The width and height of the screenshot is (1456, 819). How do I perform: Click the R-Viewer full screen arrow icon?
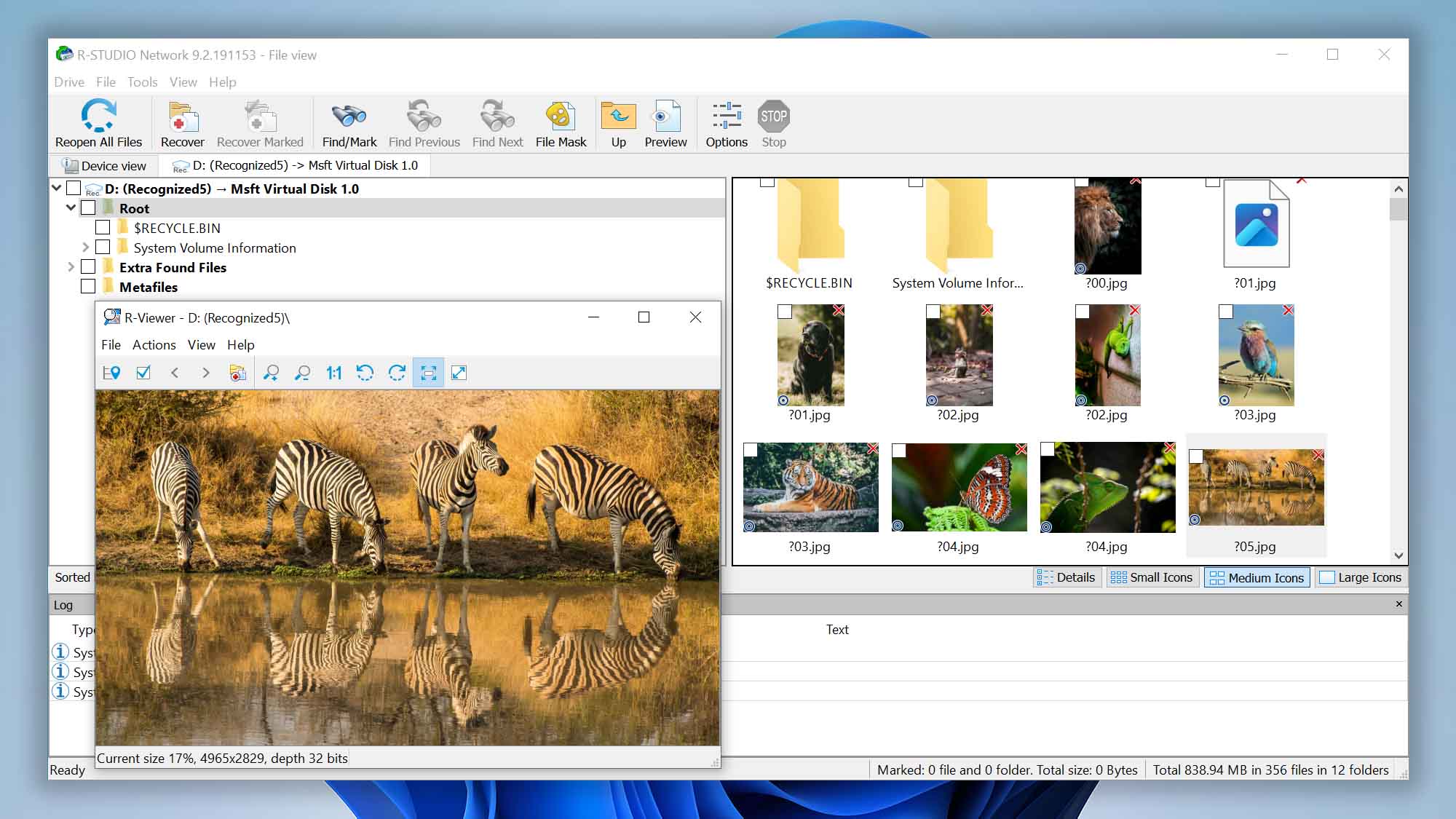tap(459, 373)
